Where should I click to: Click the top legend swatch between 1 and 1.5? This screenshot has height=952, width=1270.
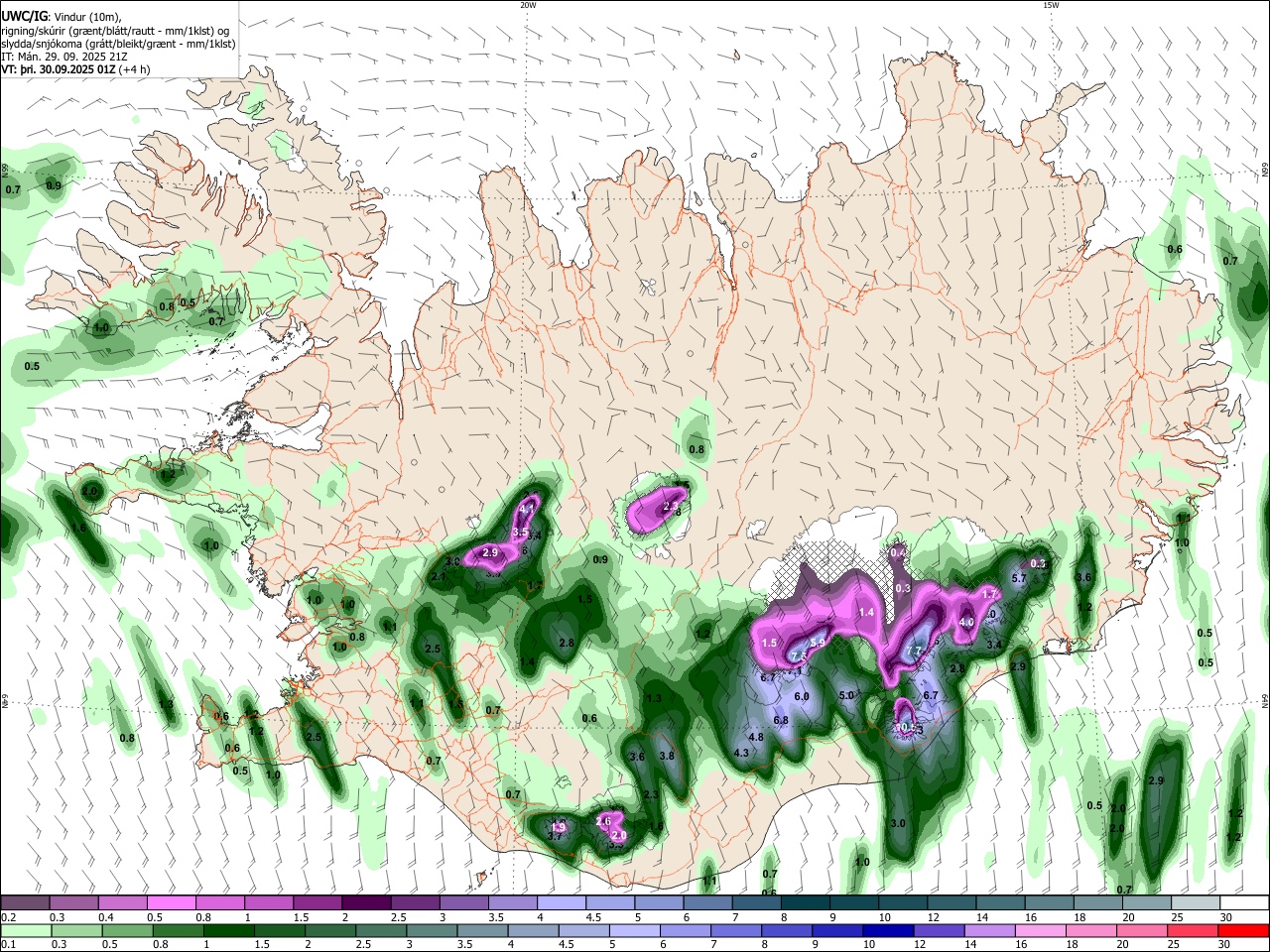coord(268,903)
